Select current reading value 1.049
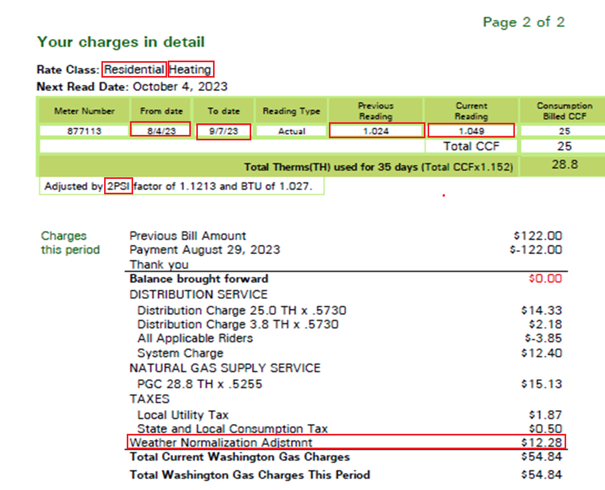 471,131
